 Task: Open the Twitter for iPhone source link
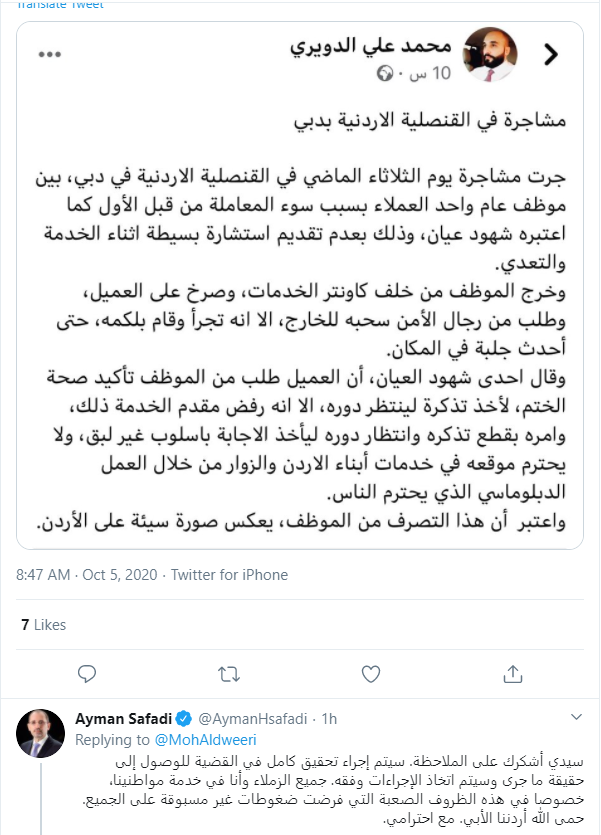(x=229, y=575)
